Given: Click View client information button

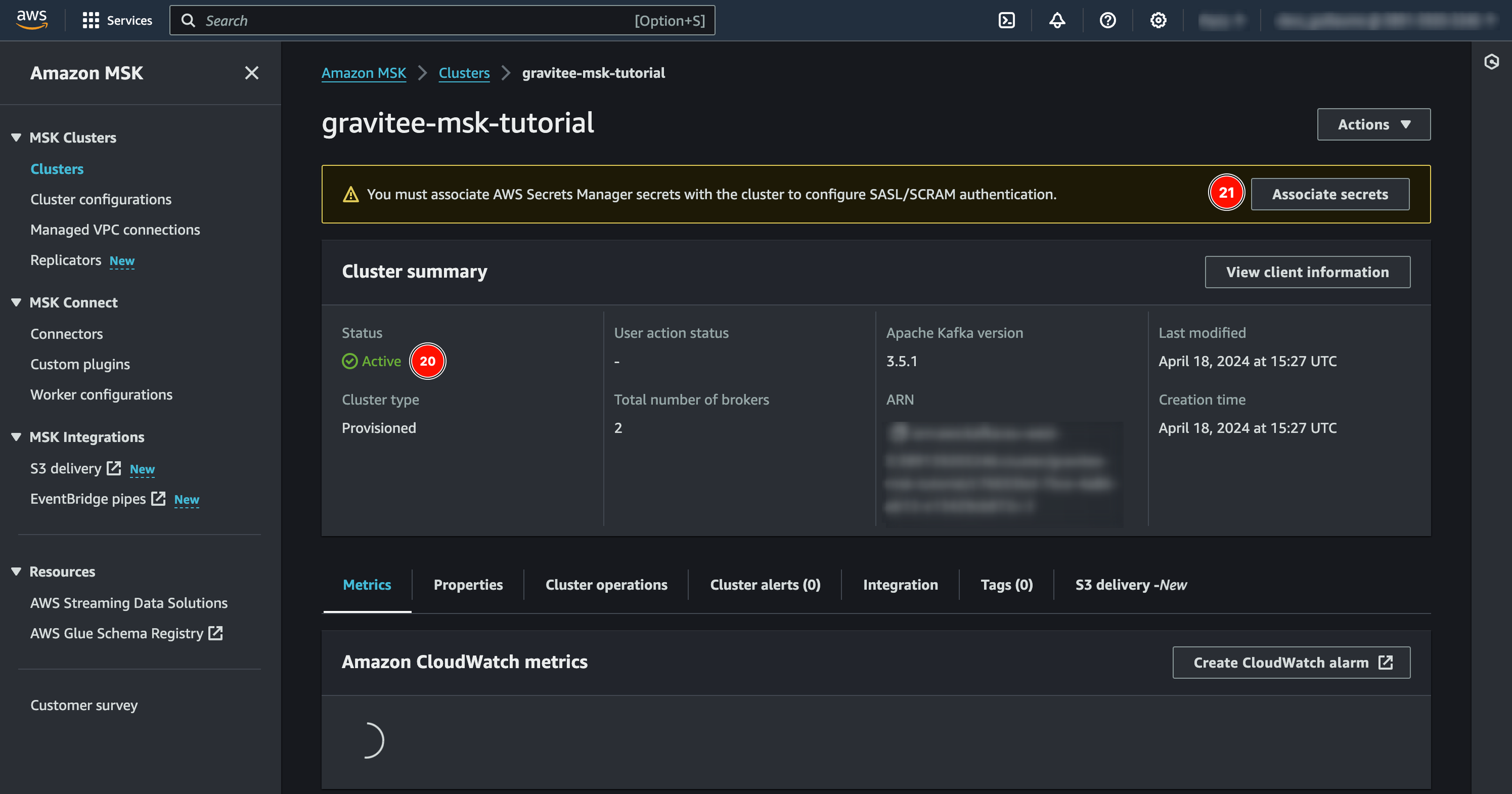Looking at the screenshot, I should 1307,271.
